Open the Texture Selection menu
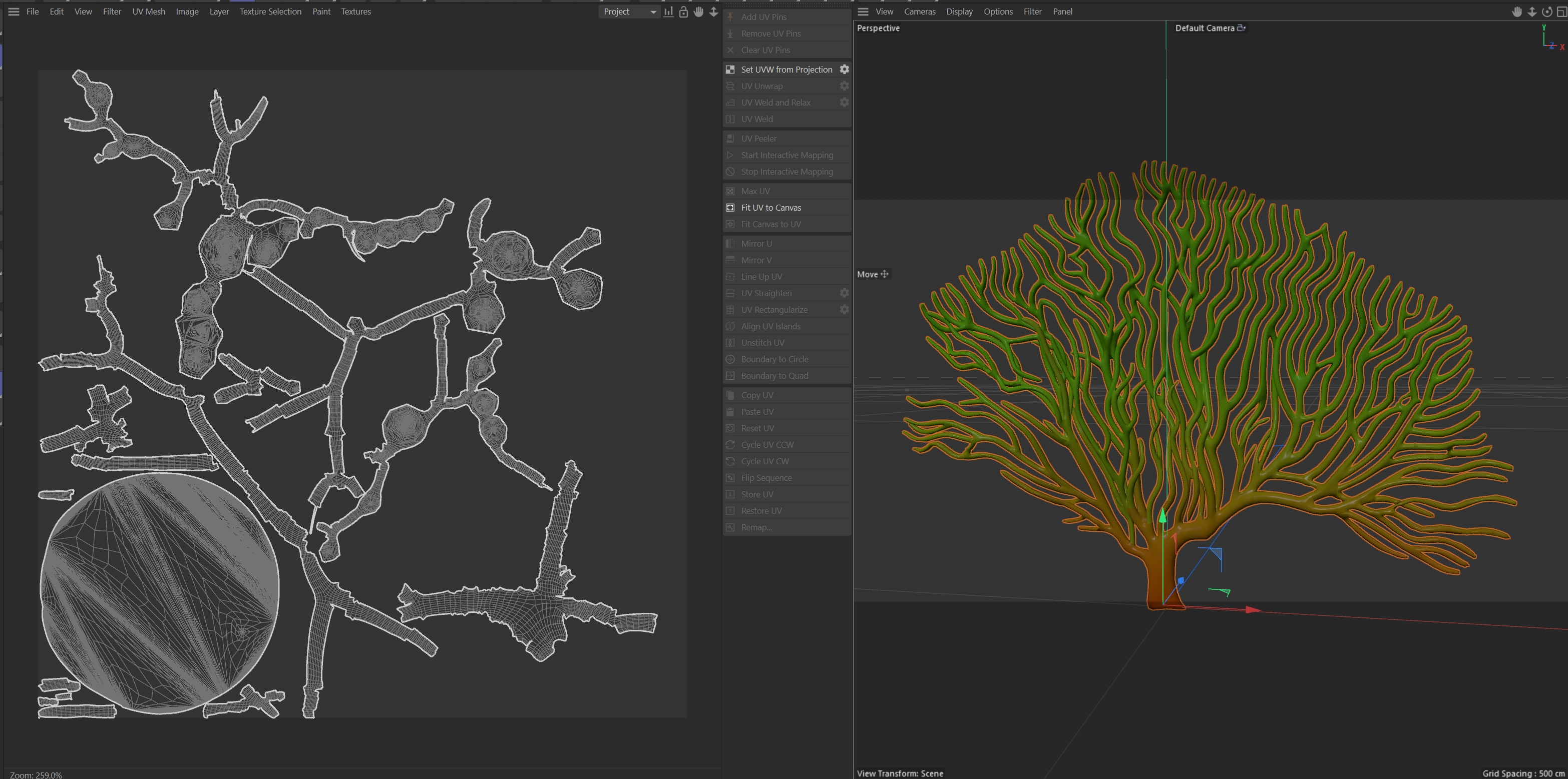 270,12
